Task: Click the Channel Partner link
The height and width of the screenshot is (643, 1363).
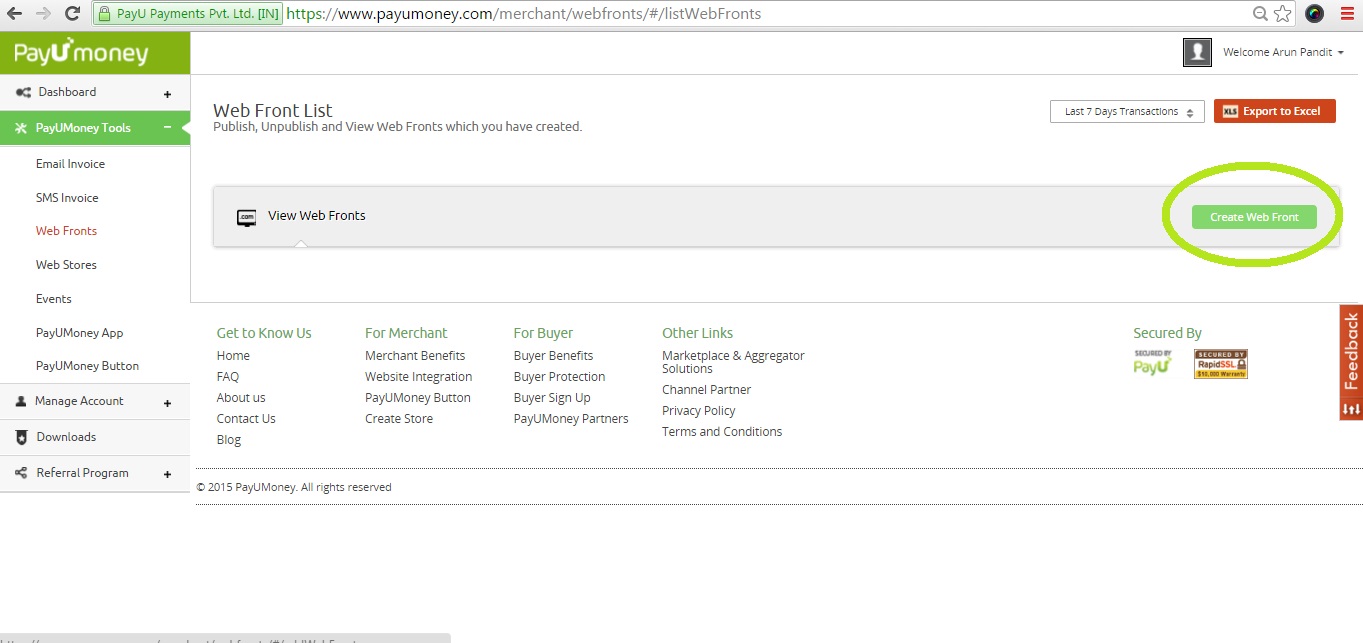Action: [x=706, y=390]
